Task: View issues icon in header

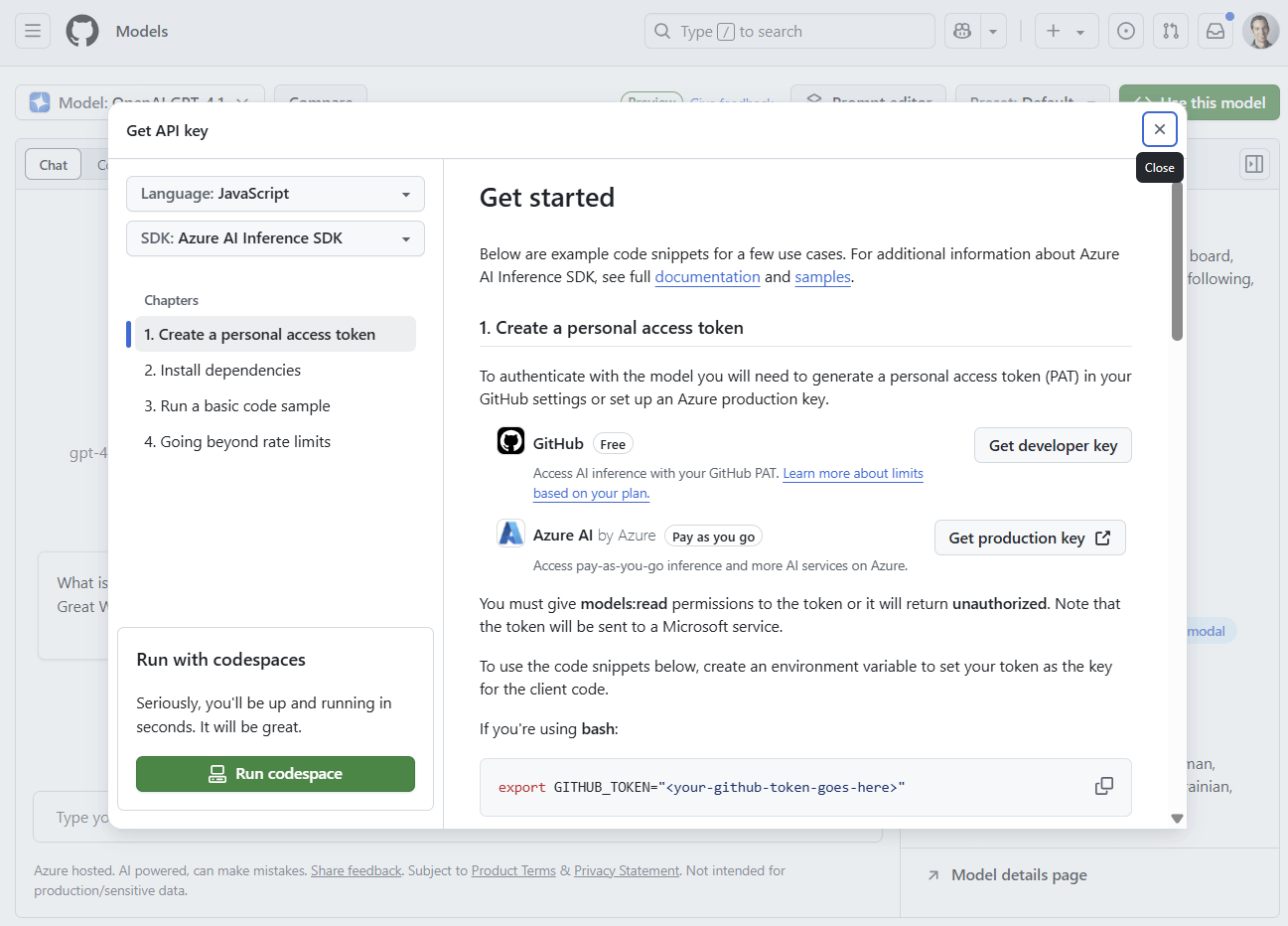Action: coord(1126,31)
